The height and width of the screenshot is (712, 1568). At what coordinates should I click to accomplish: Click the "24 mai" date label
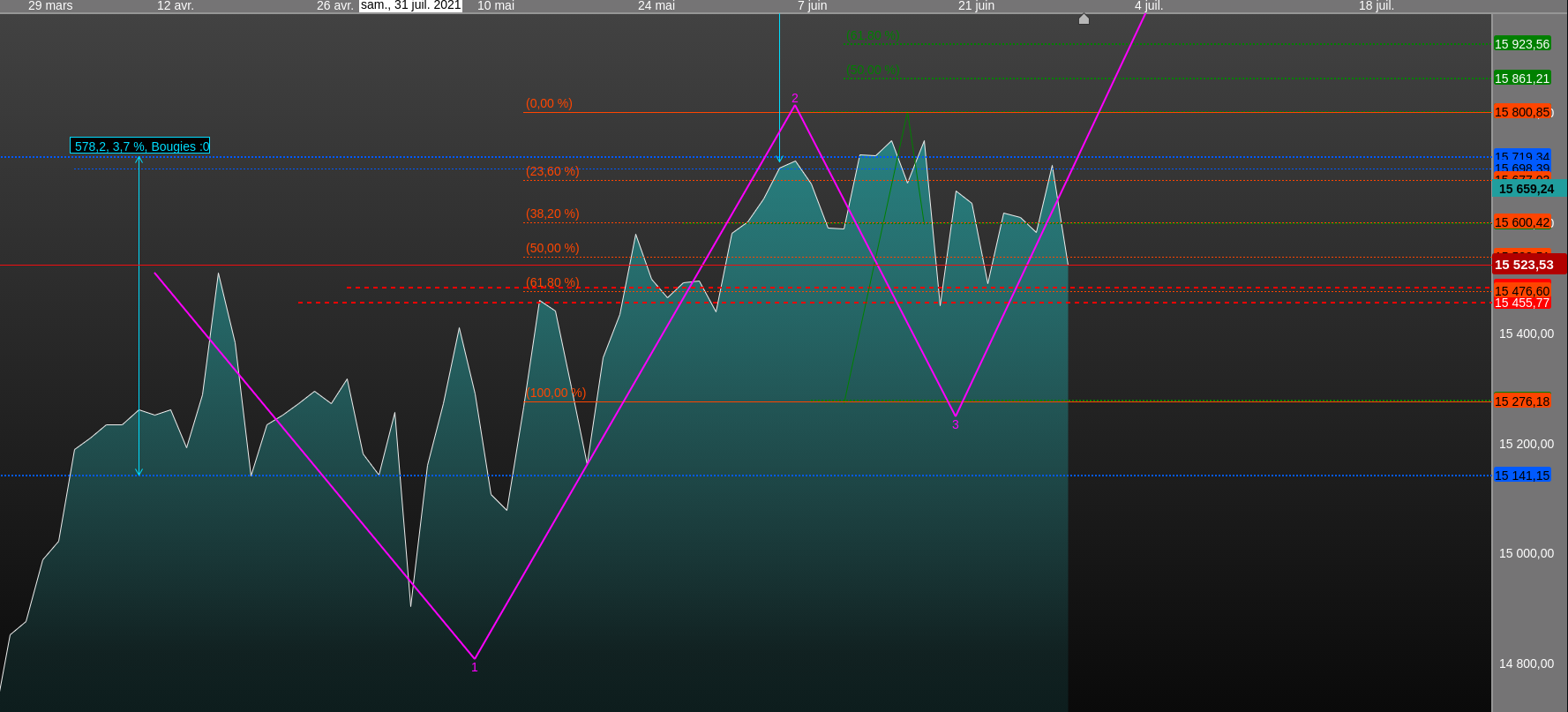[656, 6]
